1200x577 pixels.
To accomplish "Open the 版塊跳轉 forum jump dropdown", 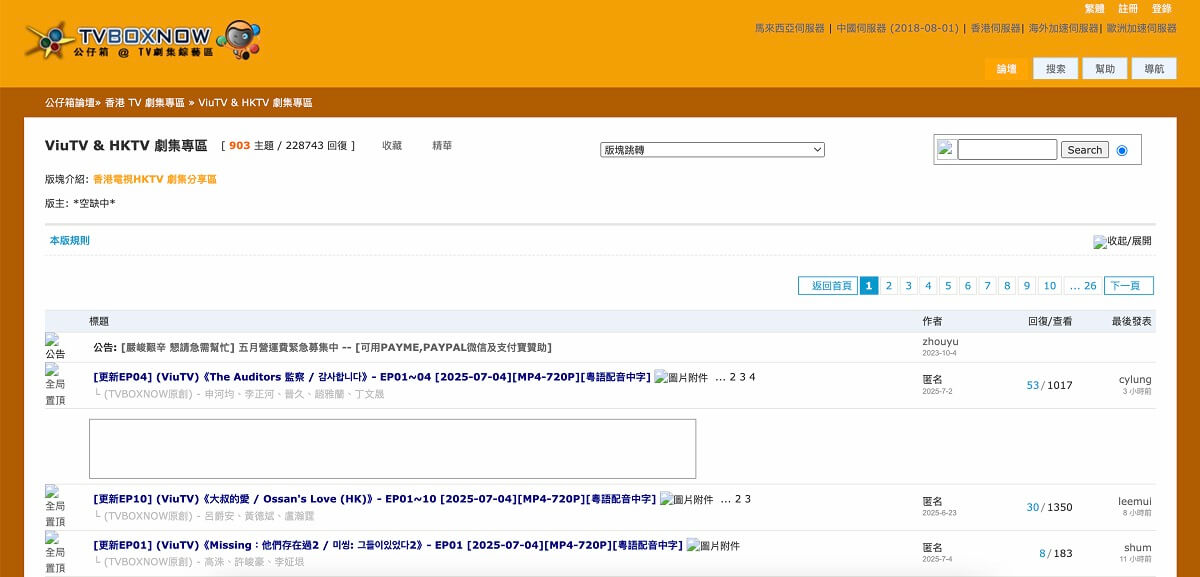I will (x=713, y=150).
